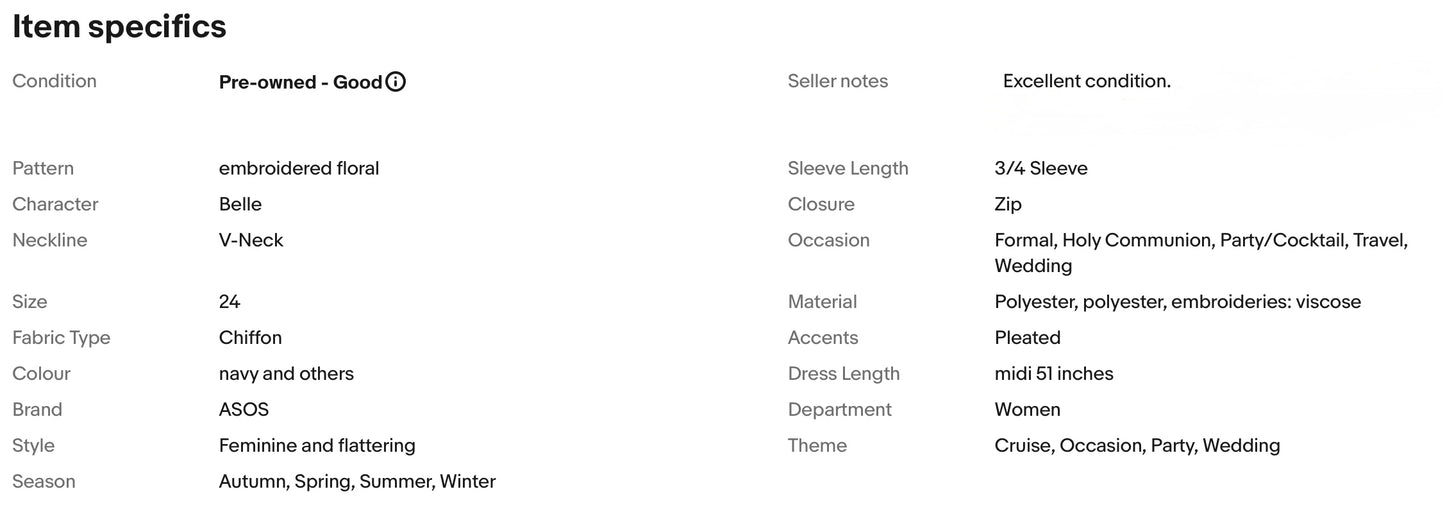The image size is (1445, 505).
Task: Click the embroidered floral pattern value
Action: coord(299,168)
